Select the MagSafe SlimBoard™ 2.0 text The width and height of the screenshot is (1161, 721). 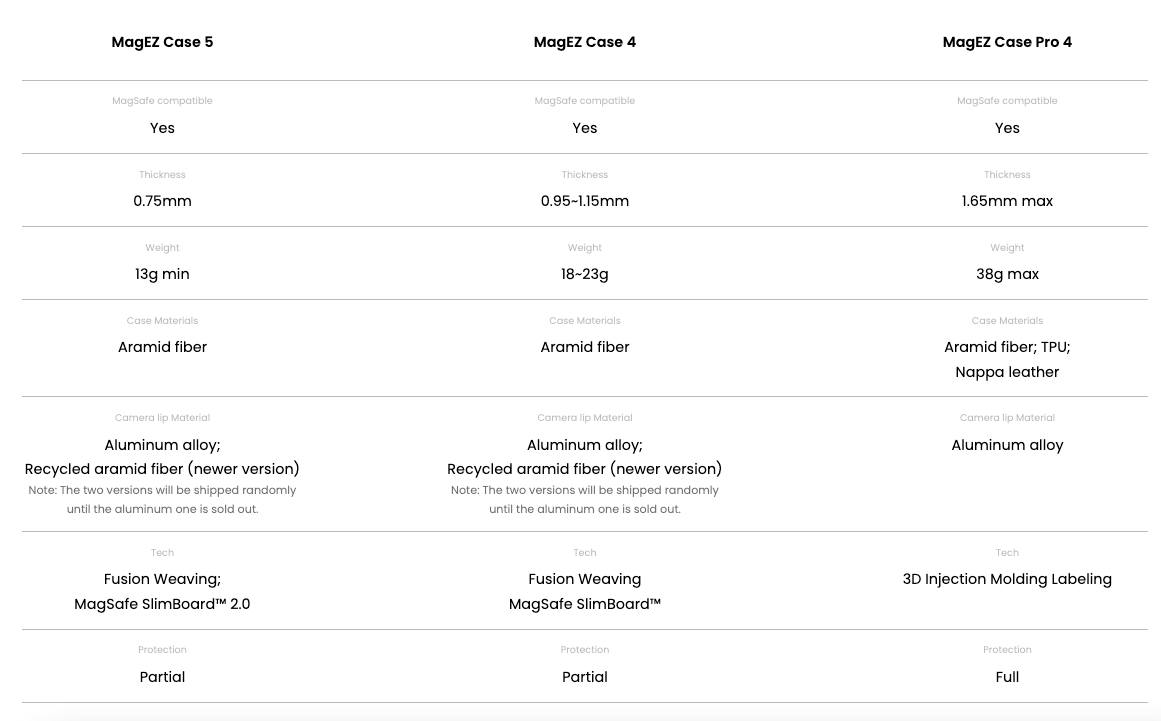162,604
